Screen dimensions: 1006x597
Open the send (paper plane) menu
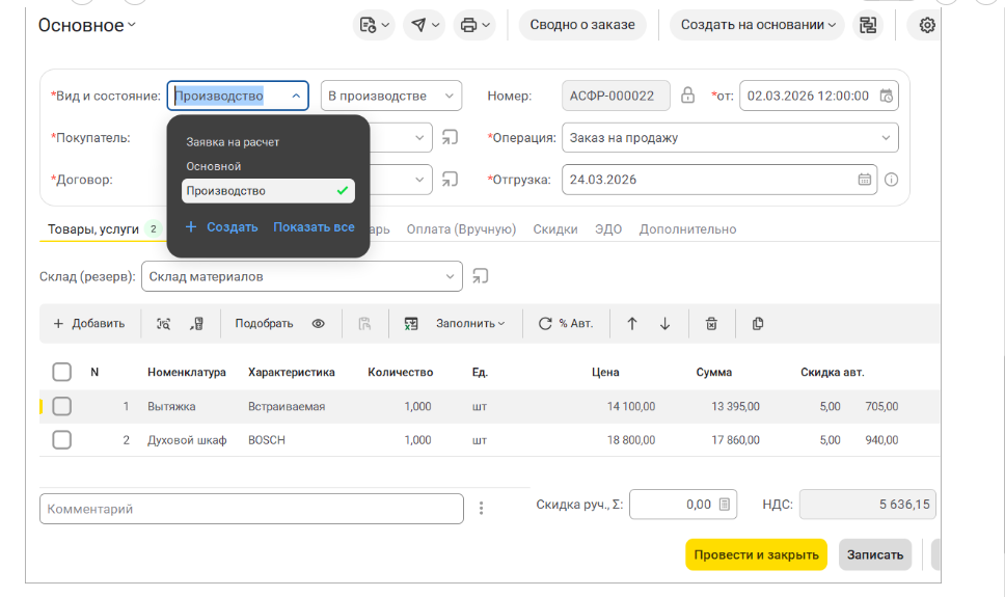[x=425, y=25]
